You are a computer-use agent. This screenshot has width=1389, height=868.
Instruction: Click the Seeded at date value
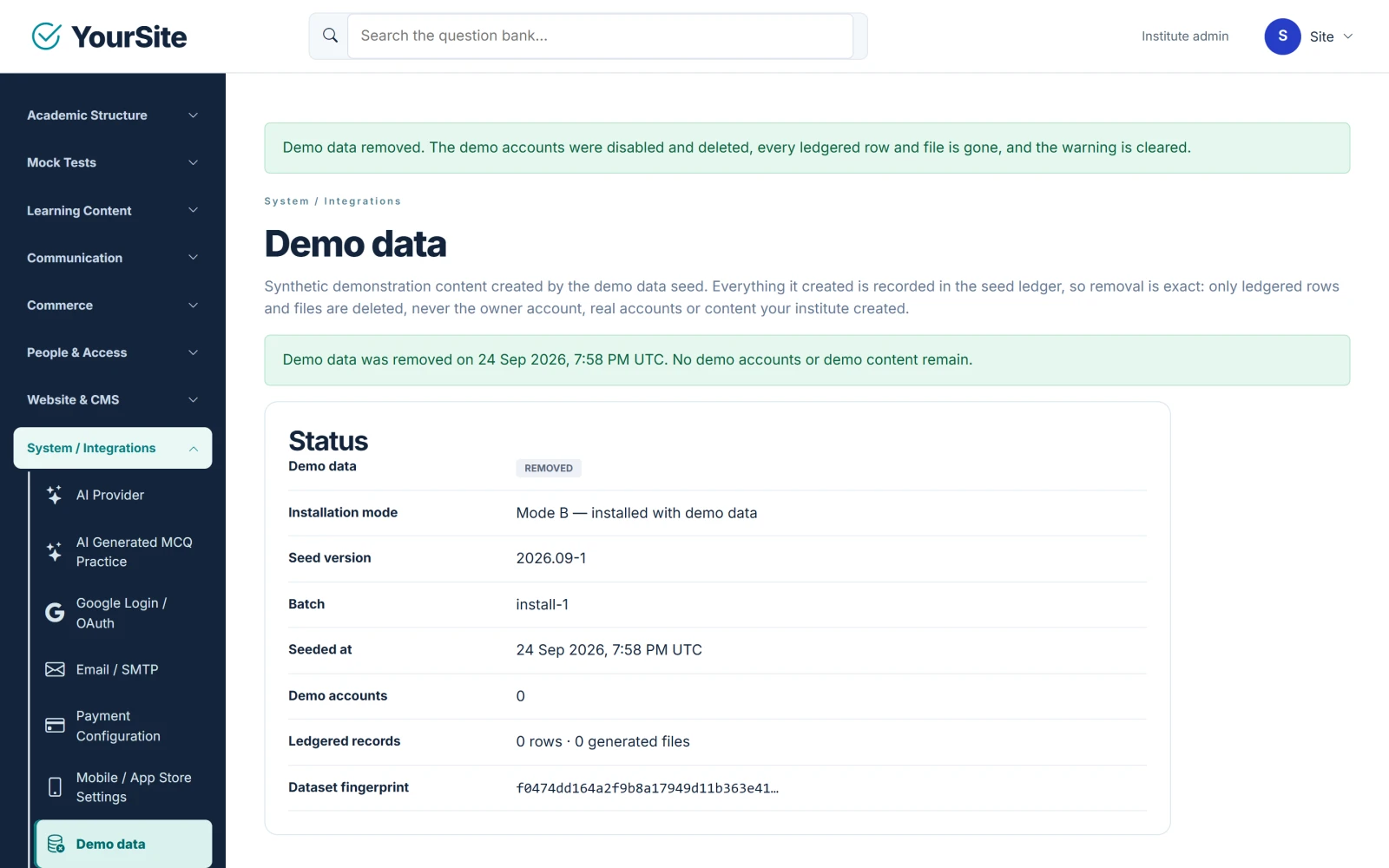[x=609, y=650]
